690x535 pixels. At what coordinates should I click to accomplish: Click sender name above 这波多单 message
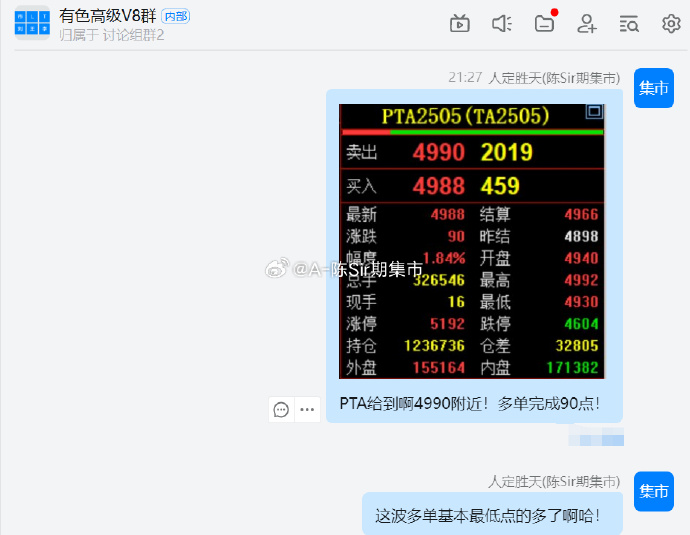click(554, 482)
